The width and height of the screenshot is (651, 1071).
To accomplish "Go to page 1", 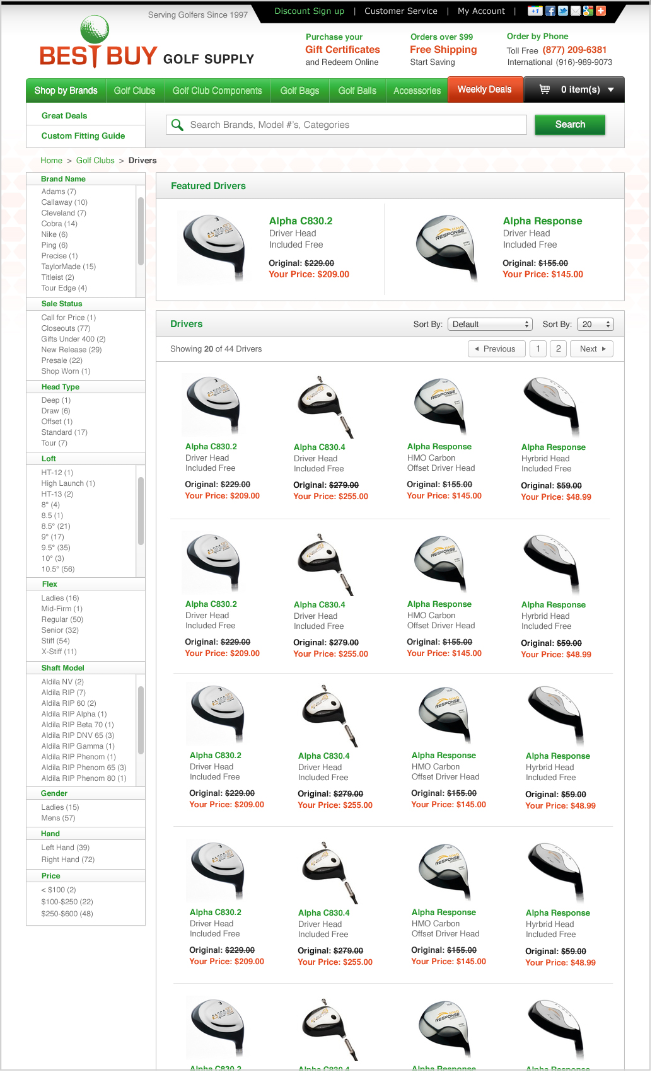I will tap(538, 348).
